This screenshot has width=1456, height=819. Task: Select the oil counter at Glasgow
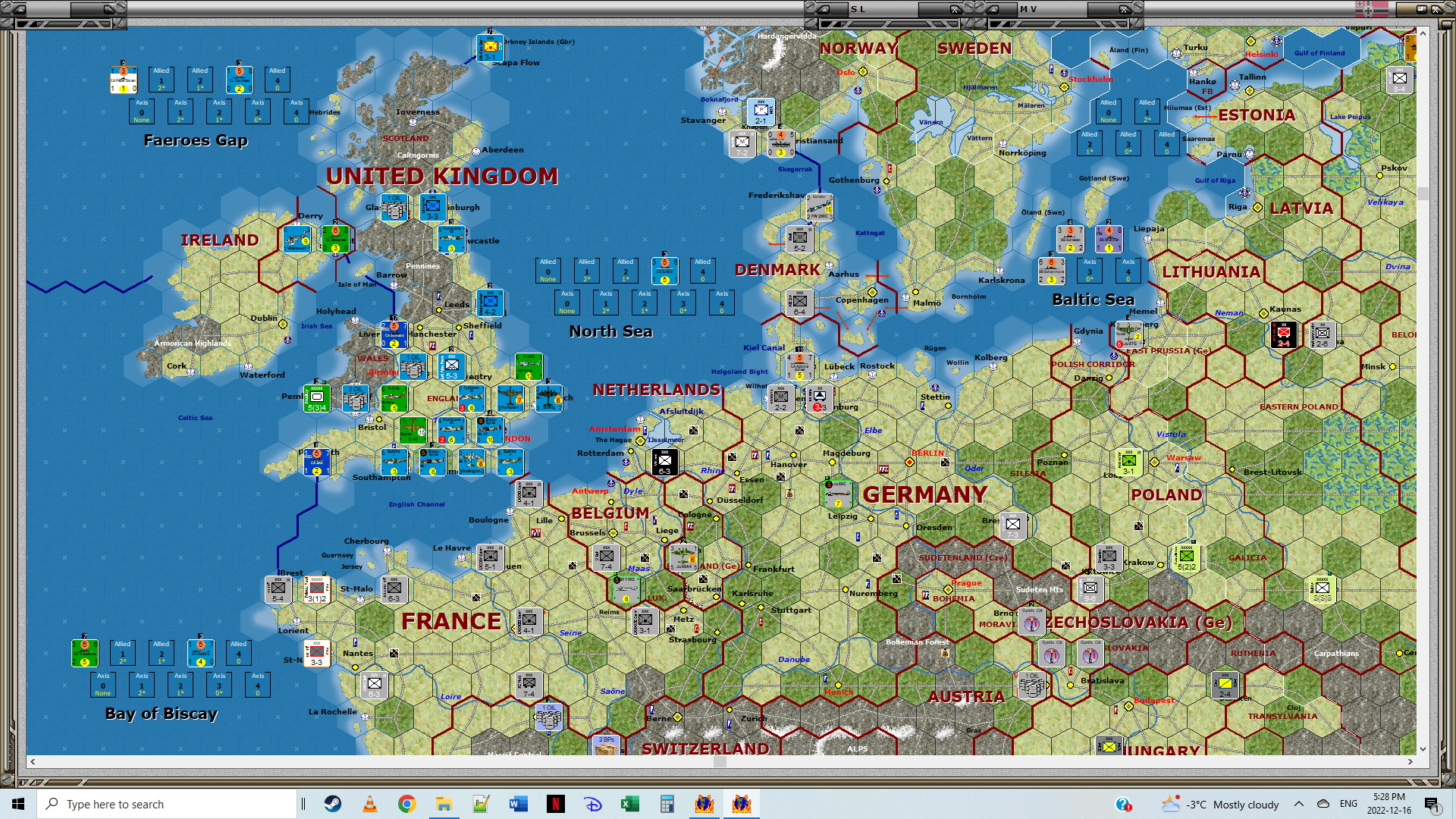394,207
